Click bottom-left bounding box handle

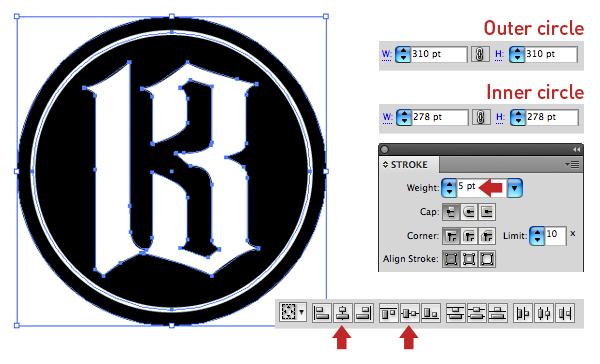pyautogui.click(x=17, y=325)
